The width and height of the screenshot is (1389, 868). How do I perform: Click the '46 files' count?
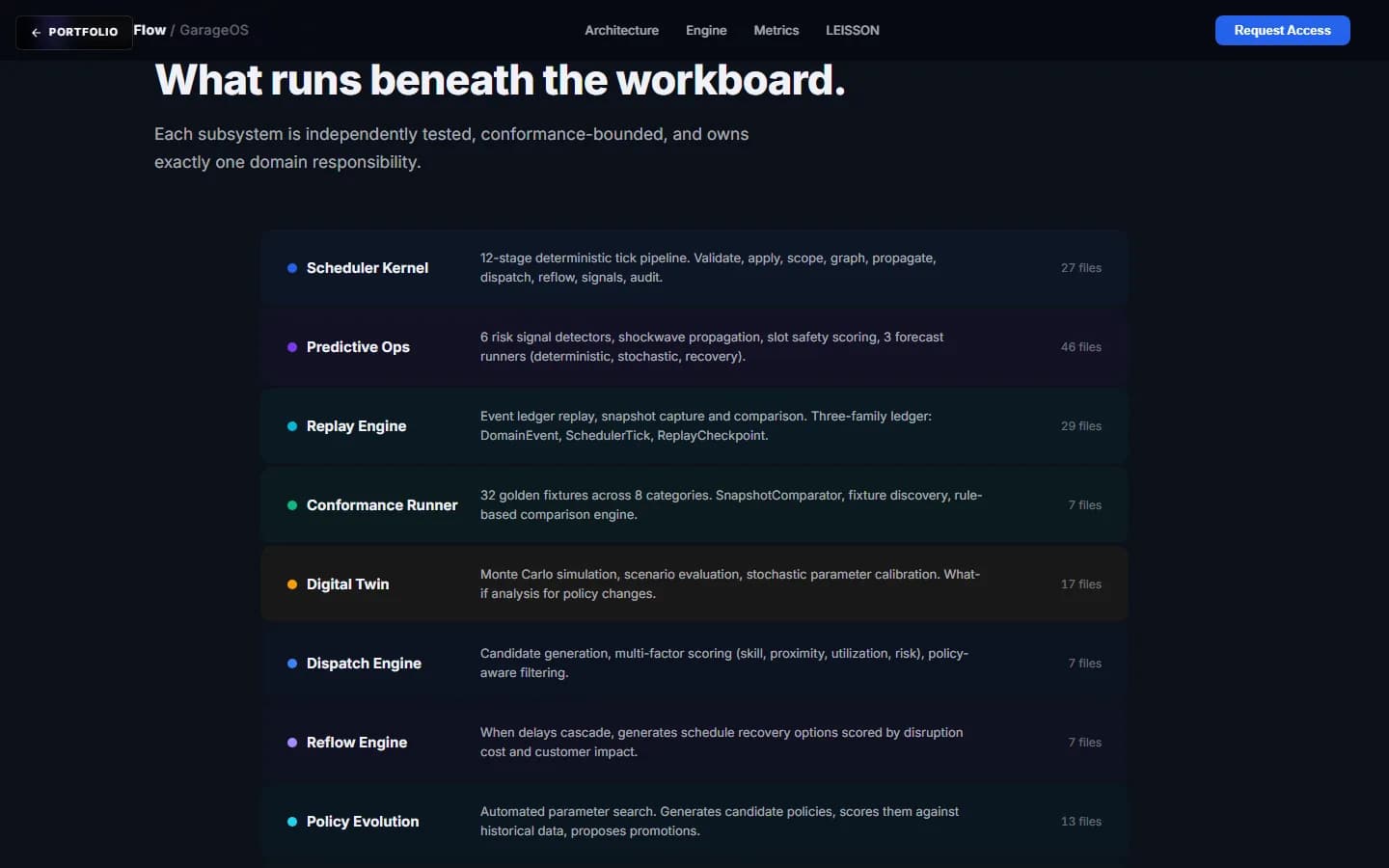click(x=1081, y=347)
